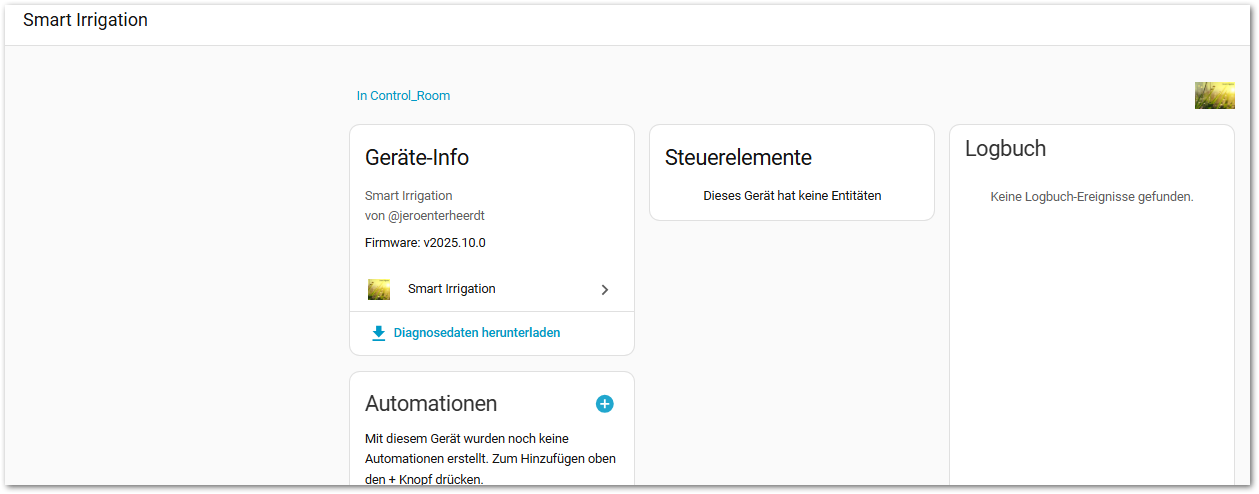
Task: Click the add automation plus icon
Action: click(605, 404)
